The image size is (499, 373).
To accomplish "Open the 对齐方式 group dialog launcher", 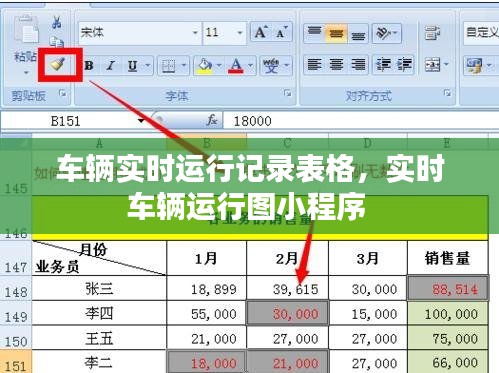I will pos(448,93).
